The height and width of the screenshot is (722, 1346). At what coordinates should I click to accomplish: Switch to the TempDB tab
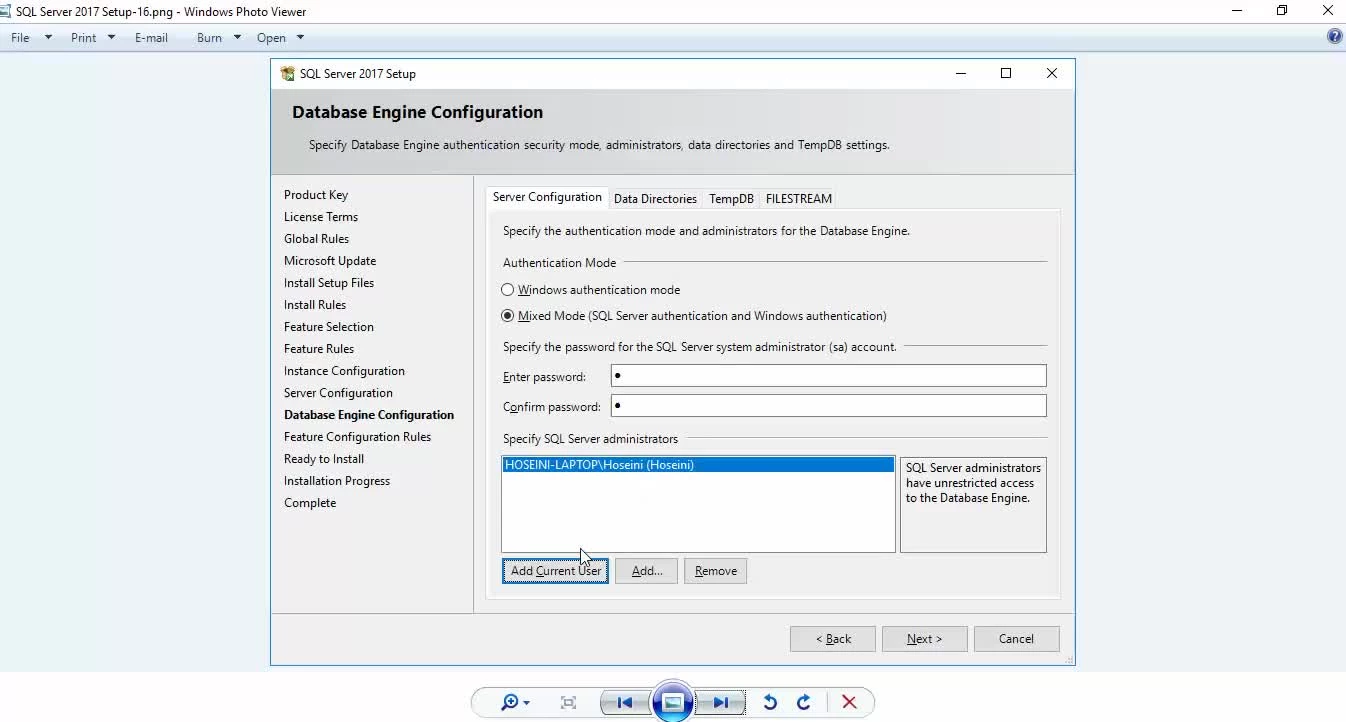click(731, 199)
